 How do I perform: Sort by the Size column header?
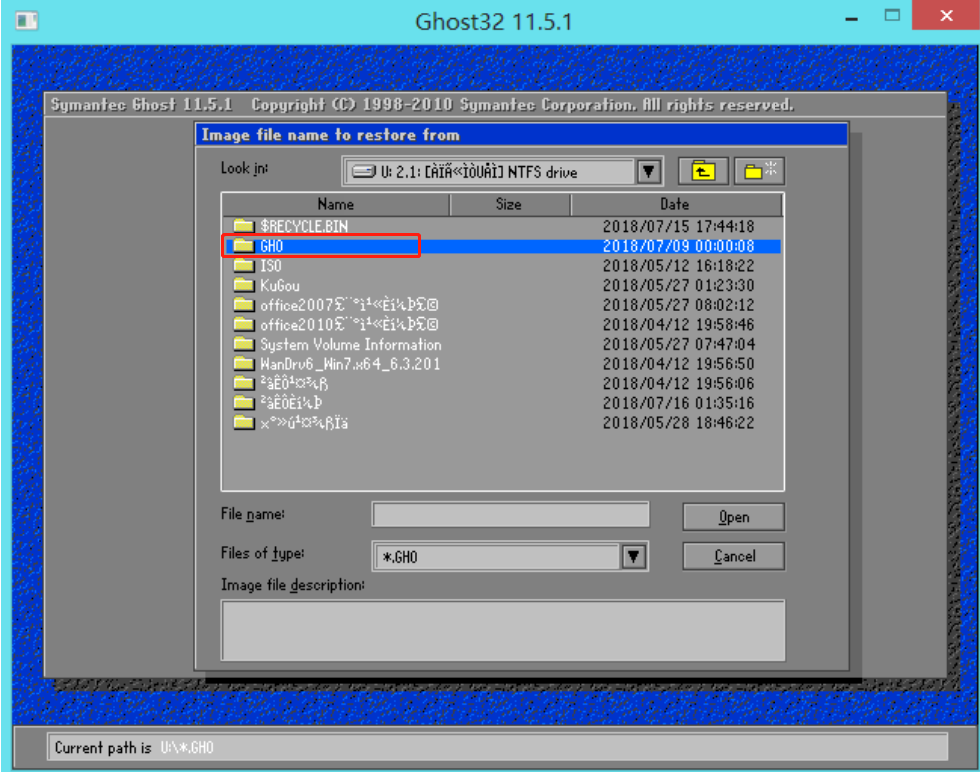coord(509,204)
